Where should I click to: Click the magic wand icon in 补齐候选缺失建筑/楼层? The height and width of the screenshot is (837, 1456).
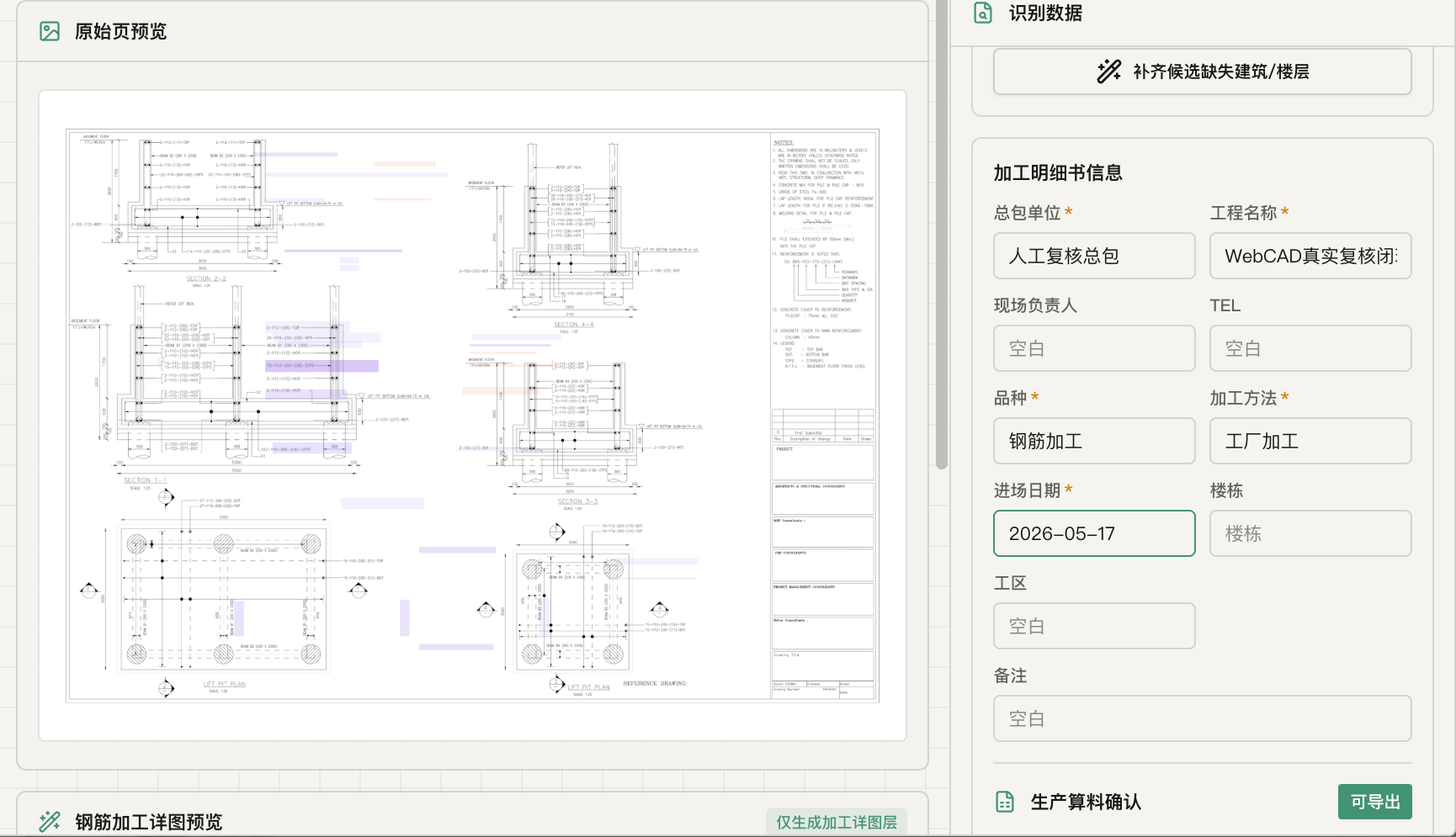click(x=1108, y=72)
